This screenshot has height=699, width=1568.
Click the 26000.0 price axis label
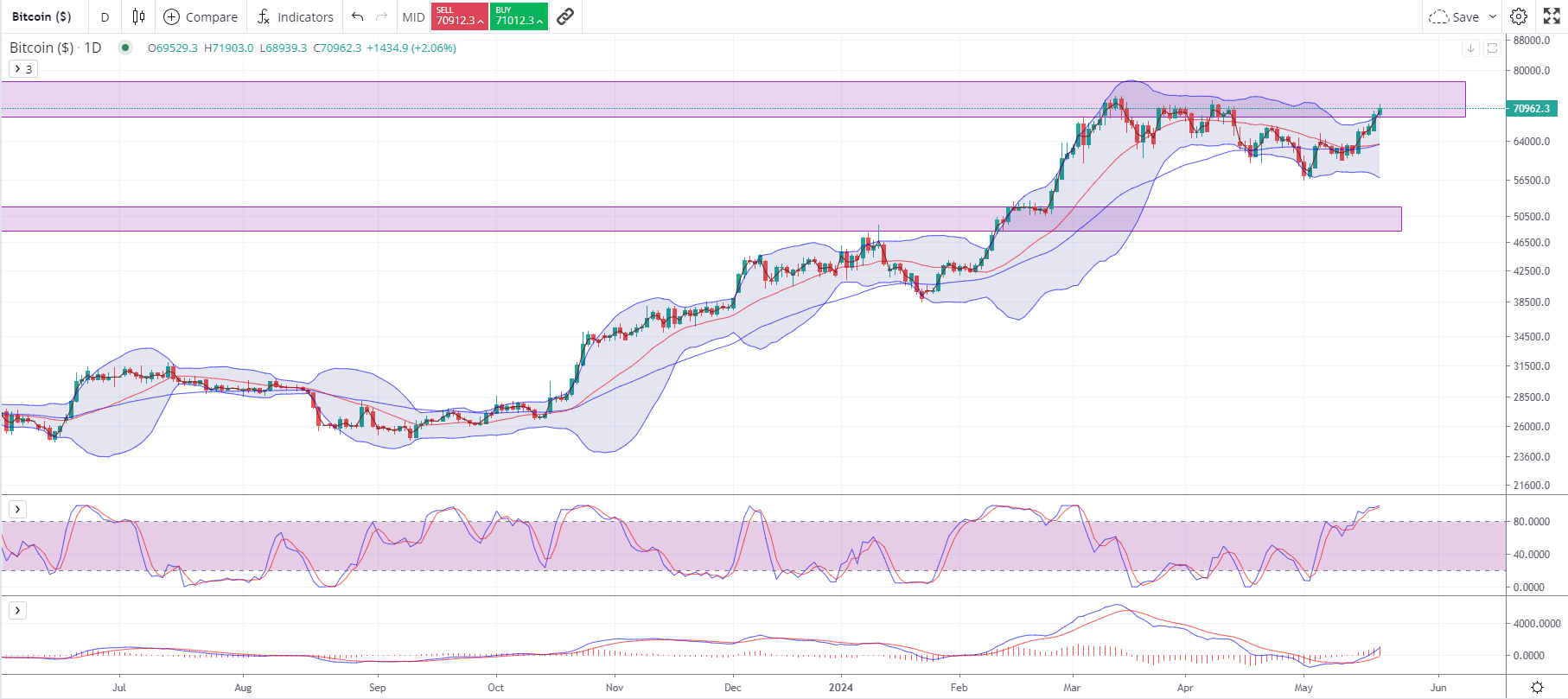coord(1531,426)
